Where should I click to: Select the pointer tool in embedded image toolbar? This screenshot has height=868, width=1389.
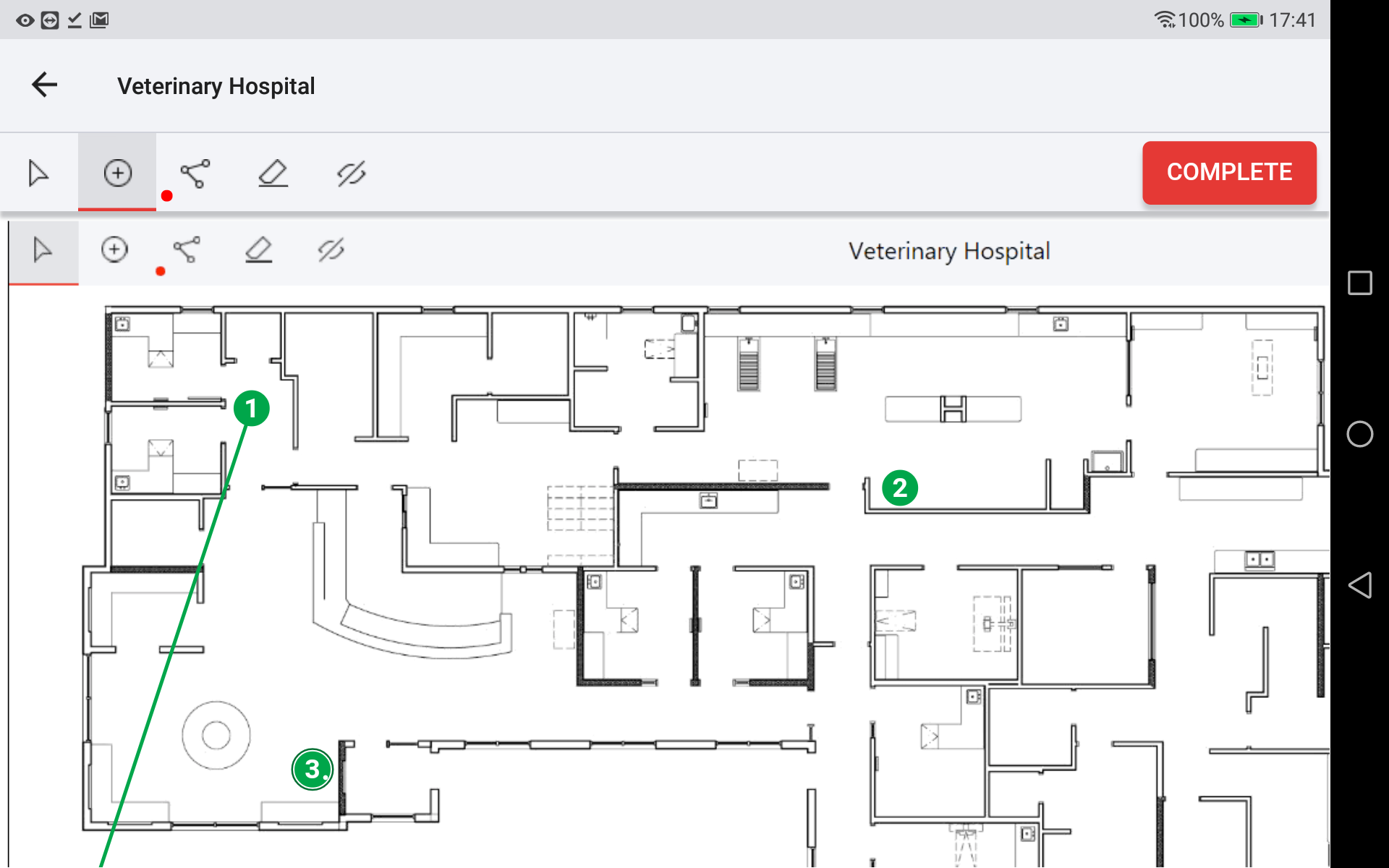click(43, 250)
